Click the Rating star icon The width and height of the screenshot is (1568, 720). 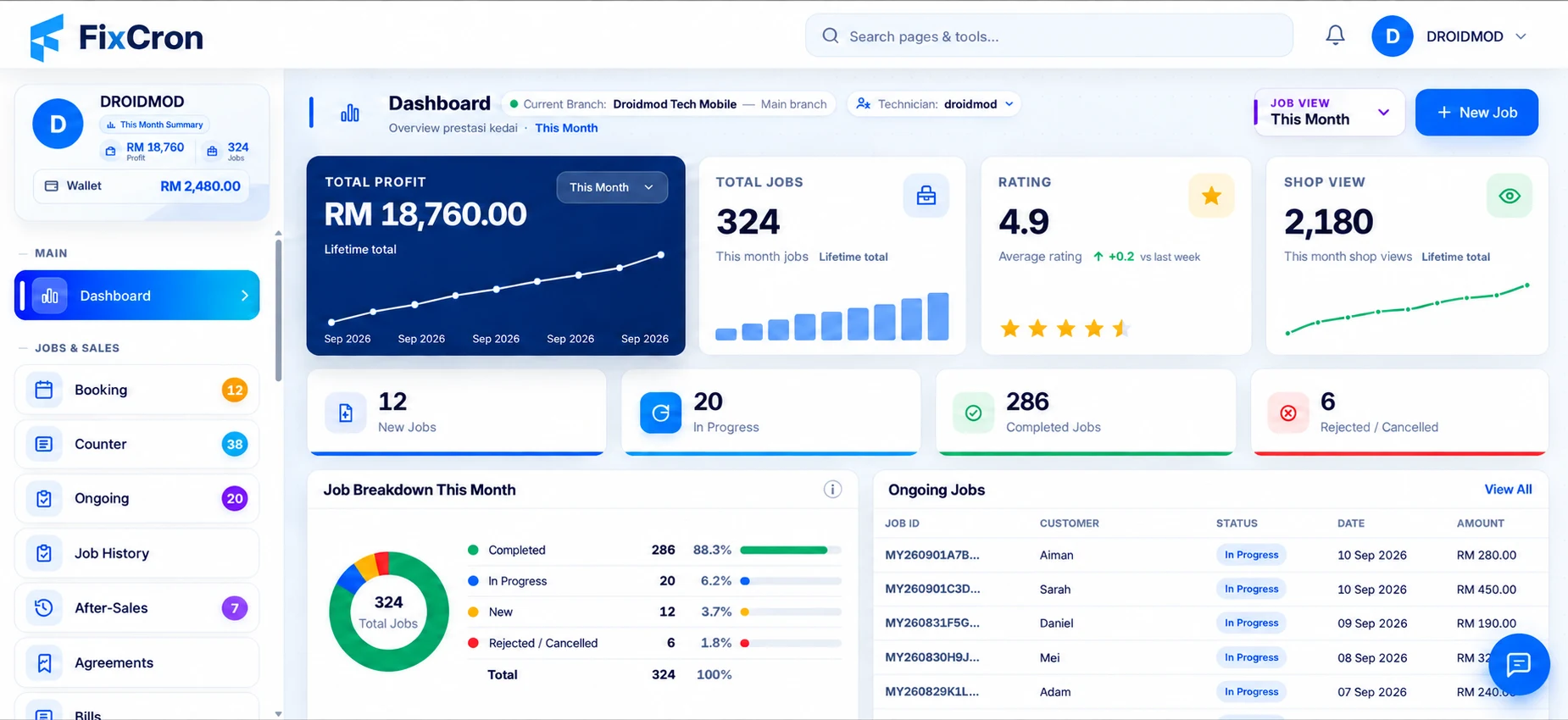pyautogui.click(x=1211, y=196)
